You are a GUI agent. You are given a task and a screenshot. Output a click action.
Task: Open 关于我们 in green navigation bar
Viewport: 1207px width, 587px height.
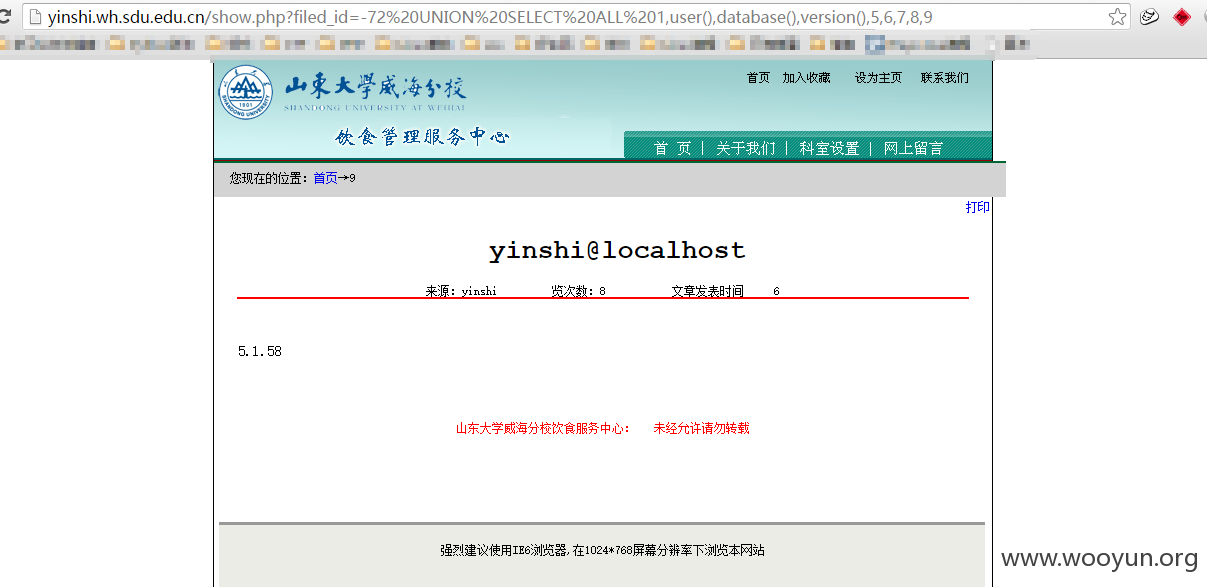[745, 148]
